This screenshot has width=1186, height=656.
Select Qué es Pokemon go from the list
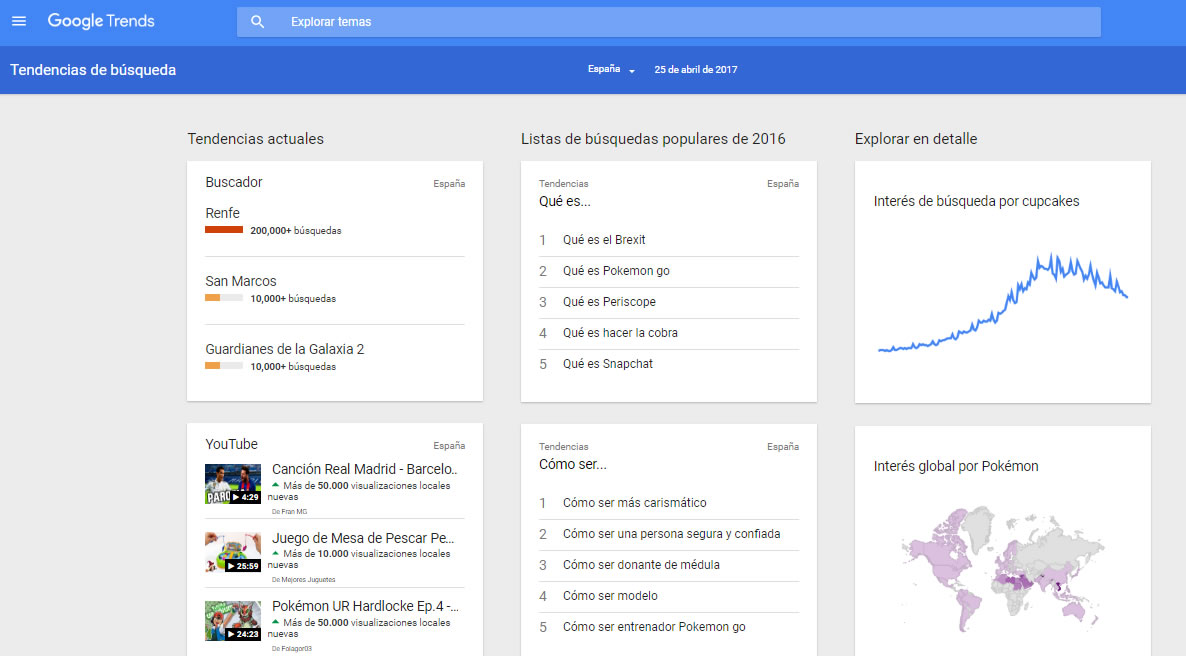(x=617, y=271)
